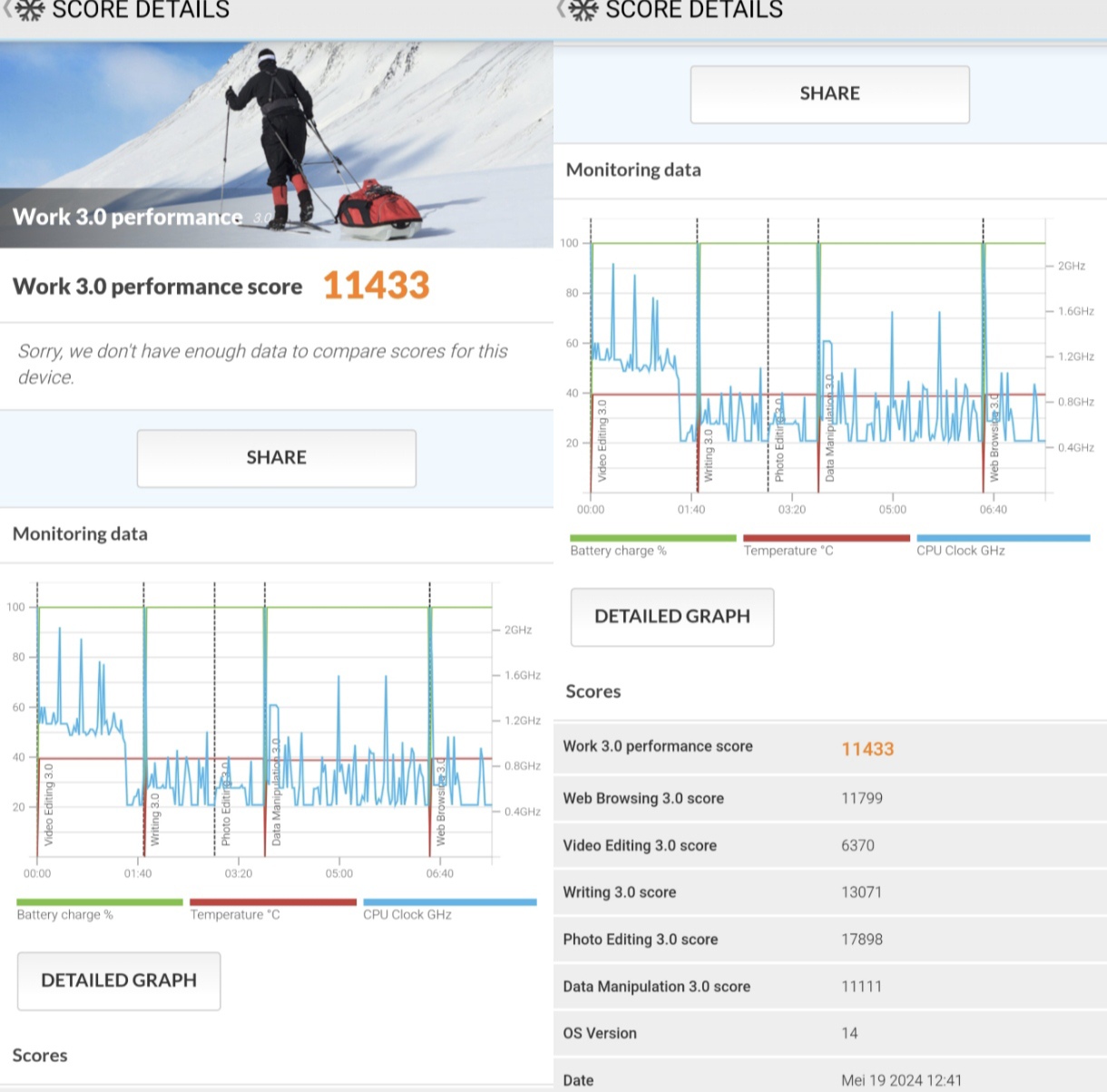Screen dimensions: 1107x1092
Task: Click the Web Browsing 3.0 marker in right graph
Action: pos(994,438)
